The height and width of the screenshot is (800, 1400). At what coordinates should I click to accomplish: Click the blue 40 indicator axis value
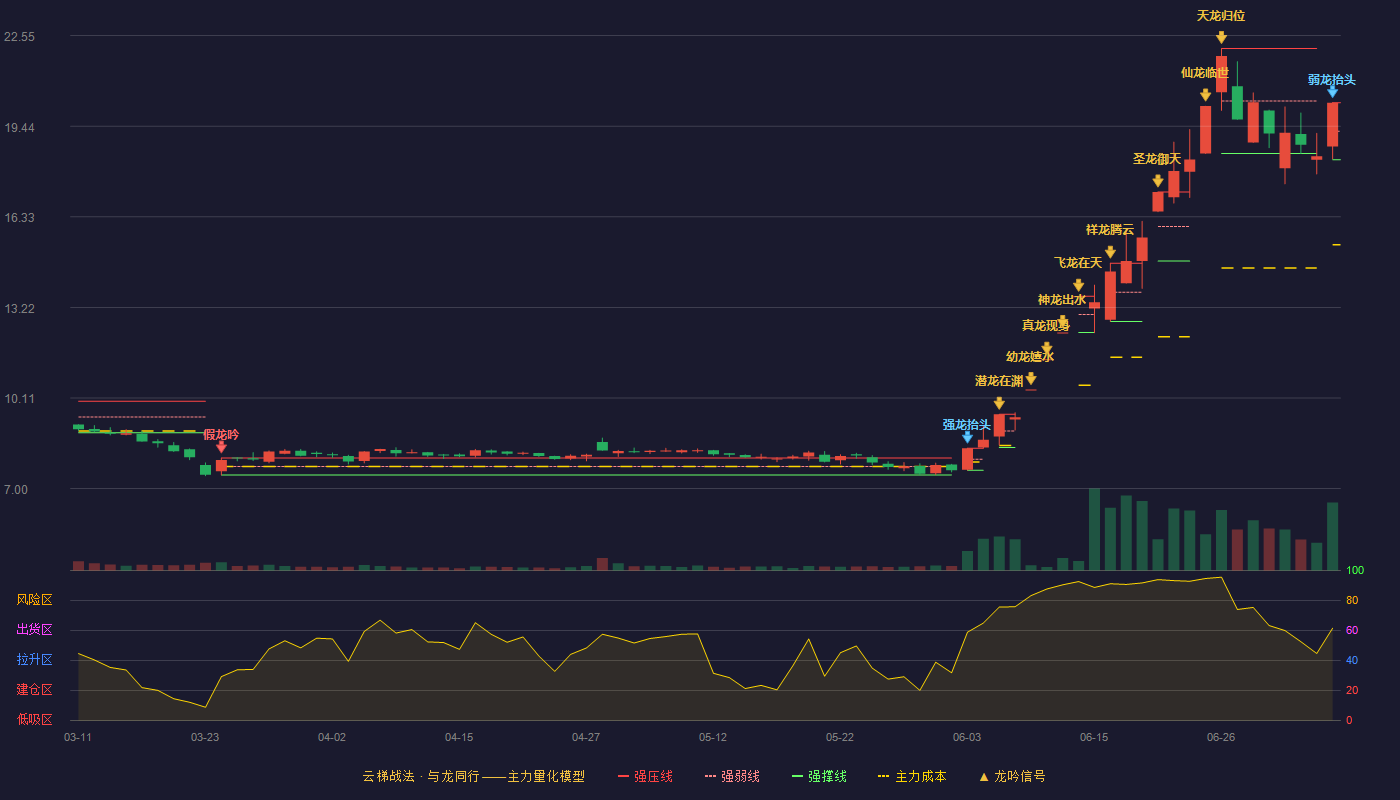1352,660
